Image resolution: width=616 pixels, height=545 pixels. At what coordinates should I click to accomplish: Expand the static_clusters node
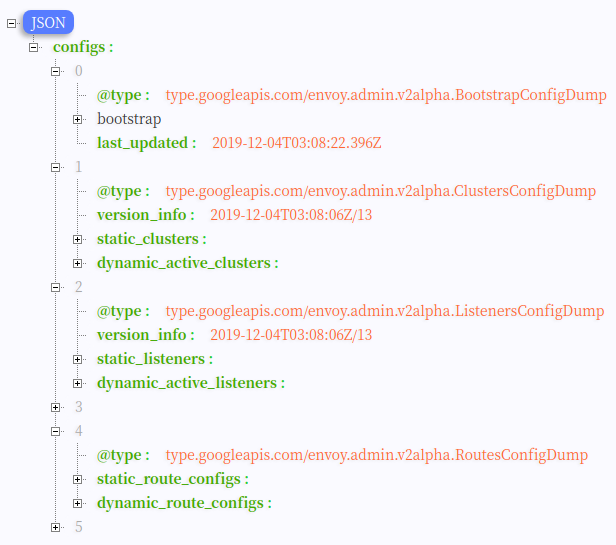[x=78, y=239]
